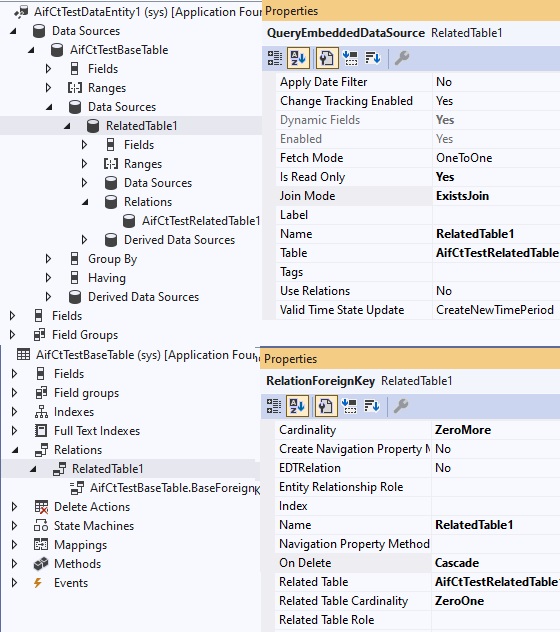Click the empty Label property field
Image resolution: width=560 pixels, height=632 pixels.
coord(496,215)
